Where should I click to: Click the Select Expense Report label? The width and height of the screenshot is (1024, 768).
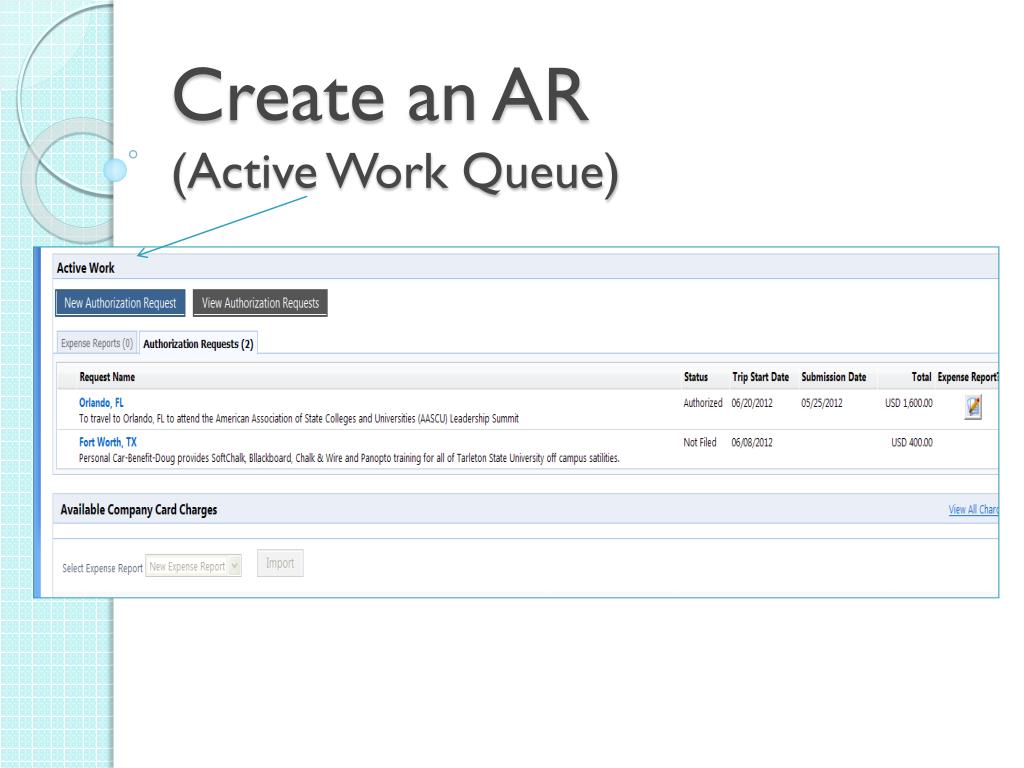(x=102, y=568)
